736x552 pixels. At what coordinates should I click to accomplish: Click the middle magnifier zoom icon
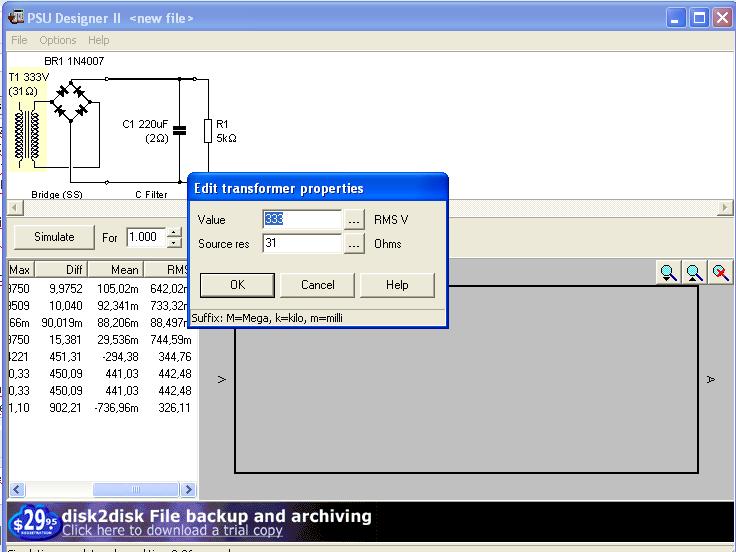click(x=694, y=273)
